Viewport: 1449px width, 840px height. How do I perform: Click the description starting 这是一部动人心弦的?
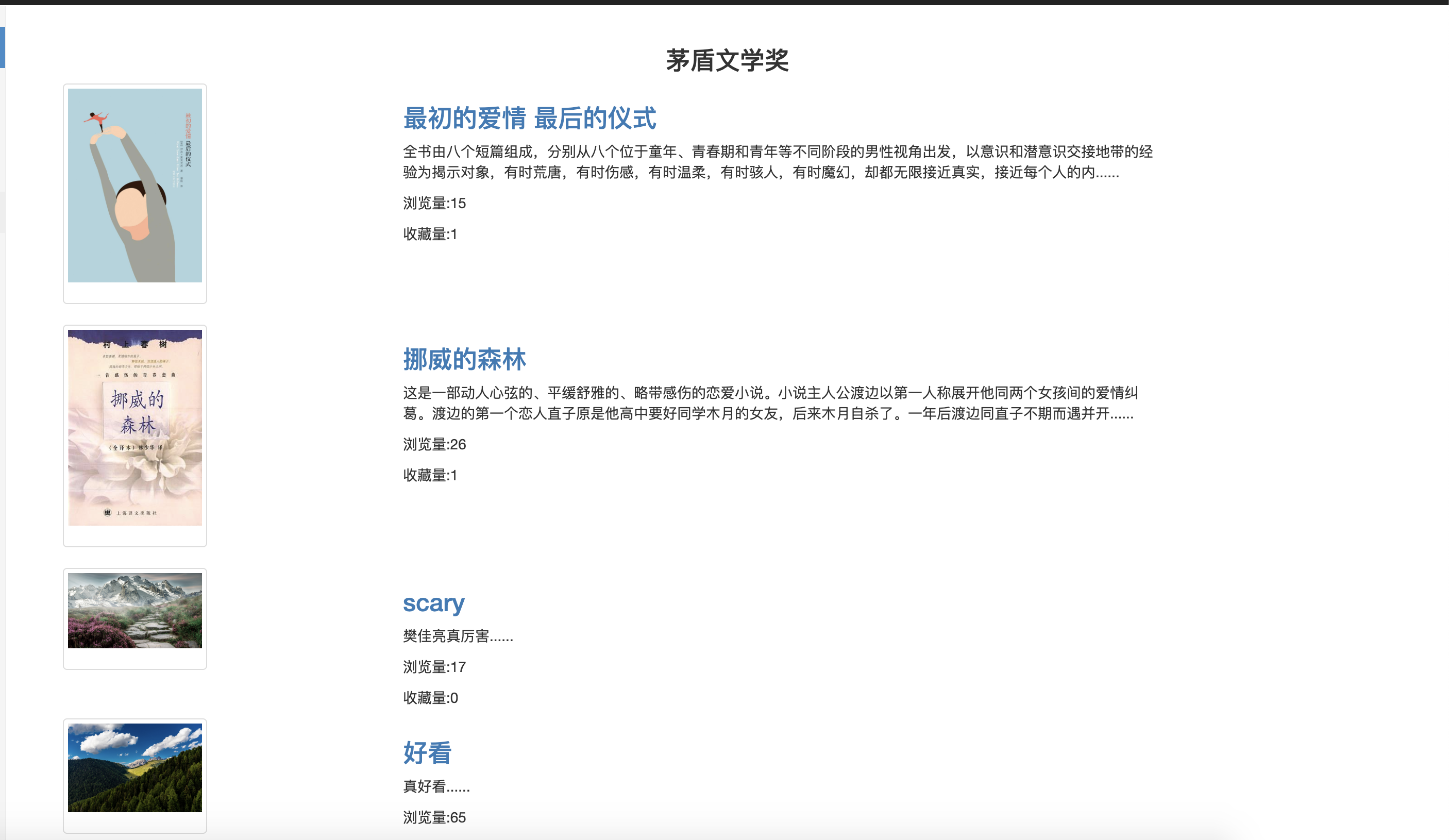click(770, 403)
